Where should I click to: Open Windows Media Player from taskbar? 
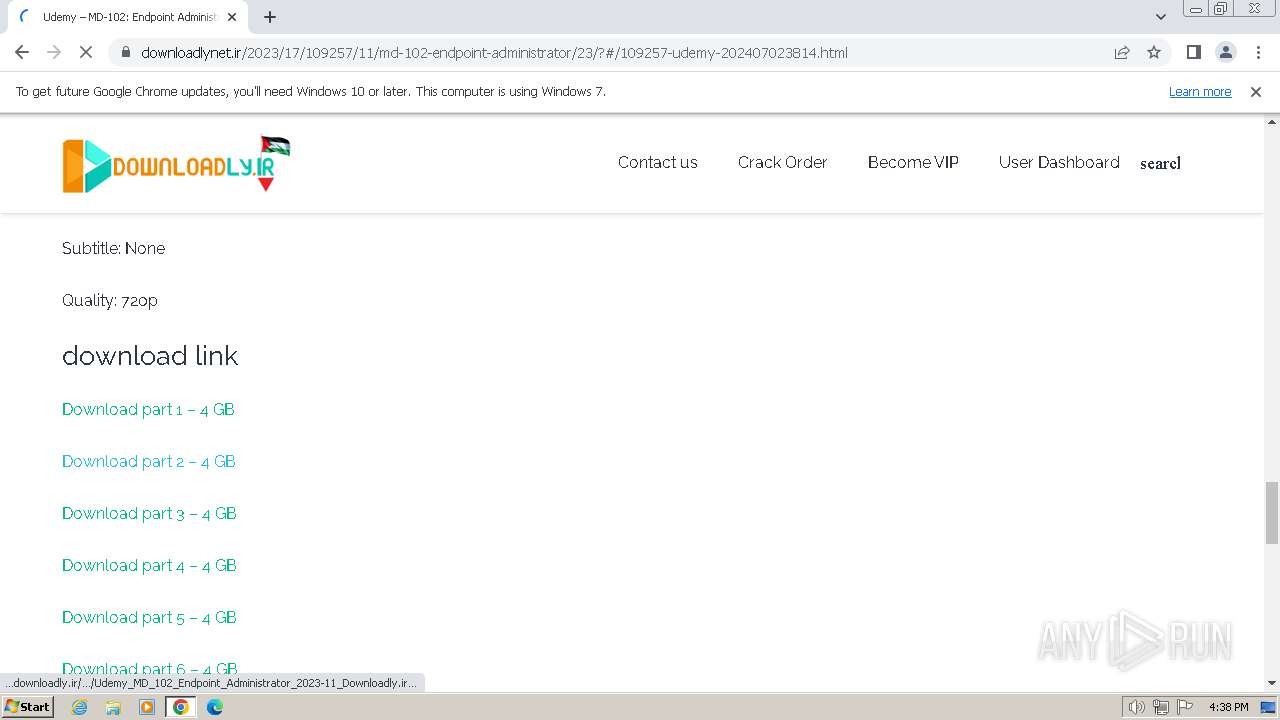coord(147,707)
